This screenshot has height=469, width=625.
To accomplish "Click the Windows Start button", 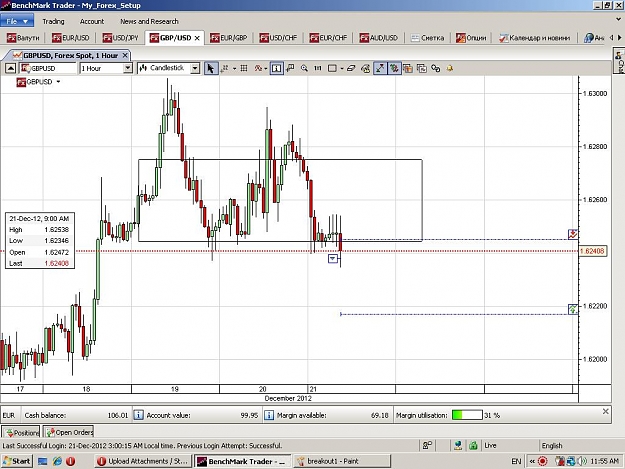I will point(17,461).
